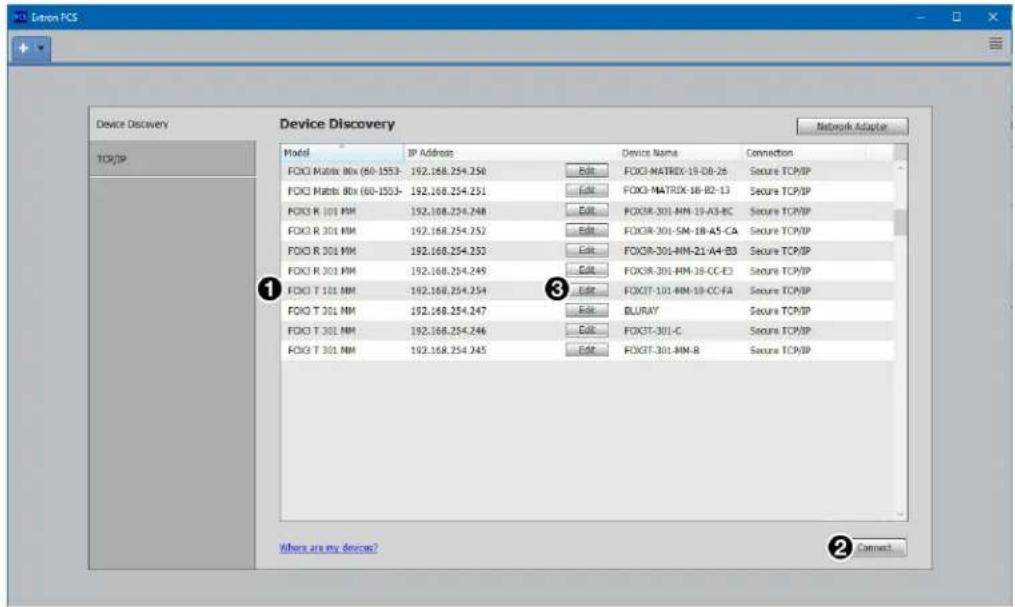The height and width of the screenshot is (607, 1015).
Task: Select the FOX3 R 101 MM model cell
Action: [x=322, y=212]
